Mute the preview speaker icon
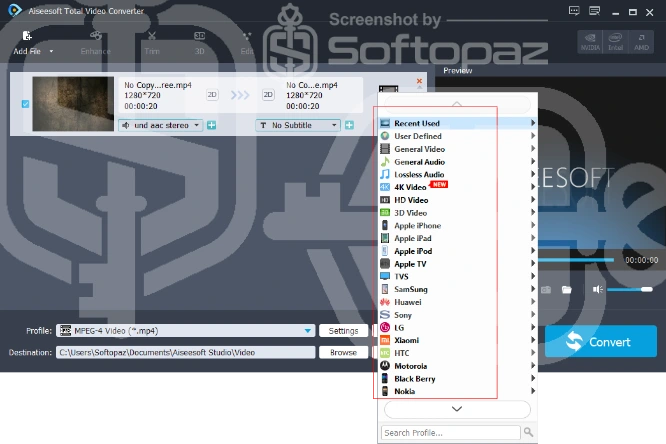666x444 pixels. [x=598, y=289]
